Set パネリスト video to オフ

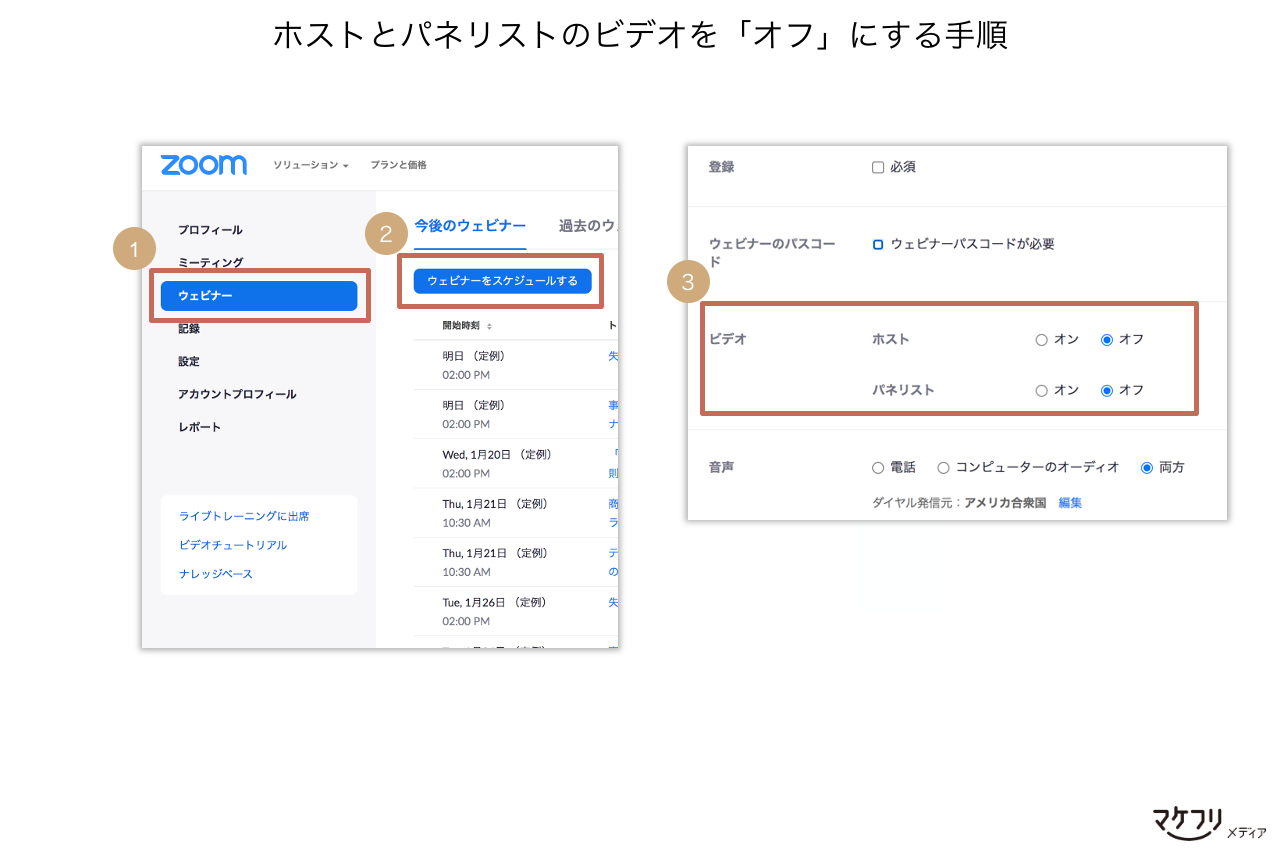[x=1107, y=391]
